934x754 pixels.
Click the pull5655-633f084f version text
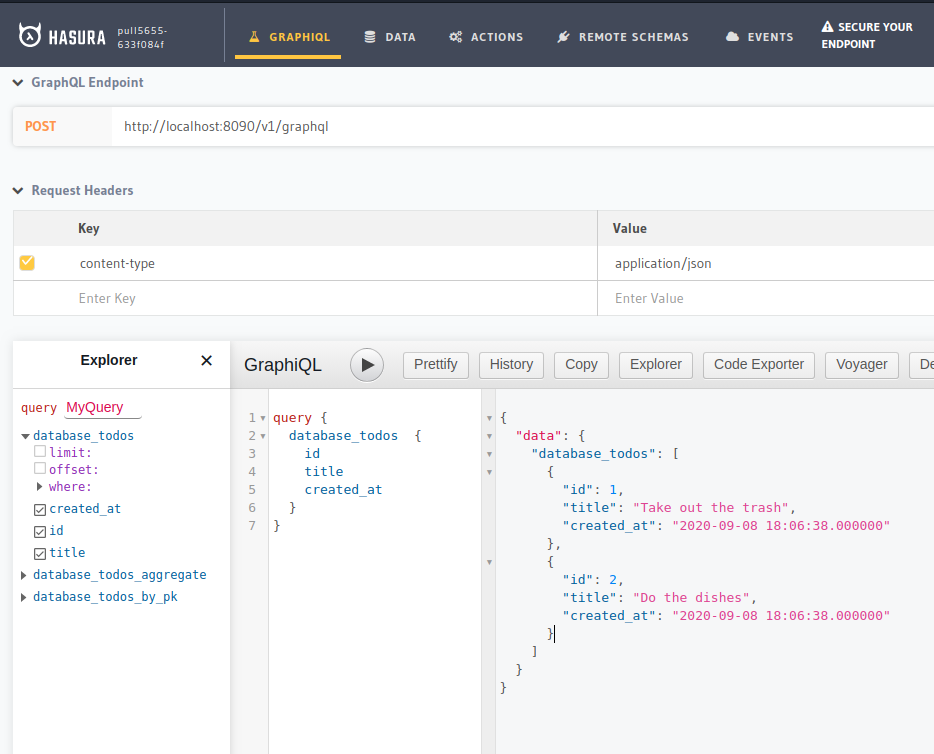tap(142, 37)
